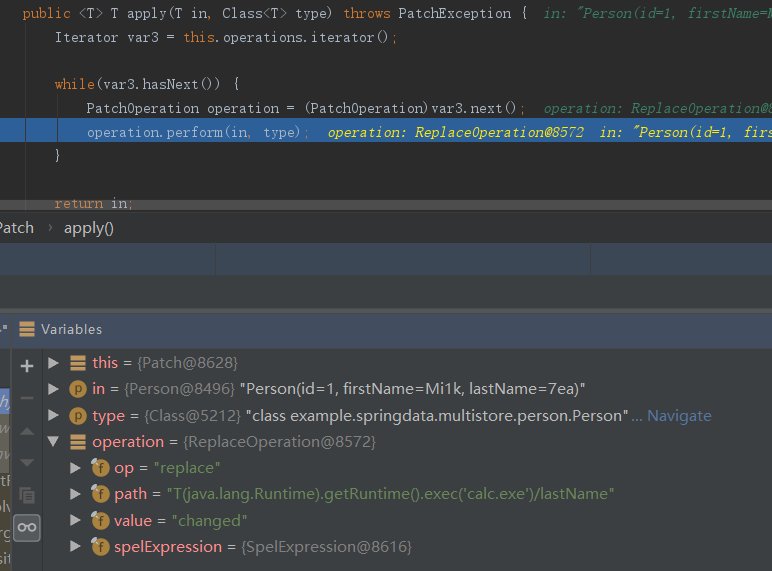Expand the 'op' field node

(x=76, y=468)
